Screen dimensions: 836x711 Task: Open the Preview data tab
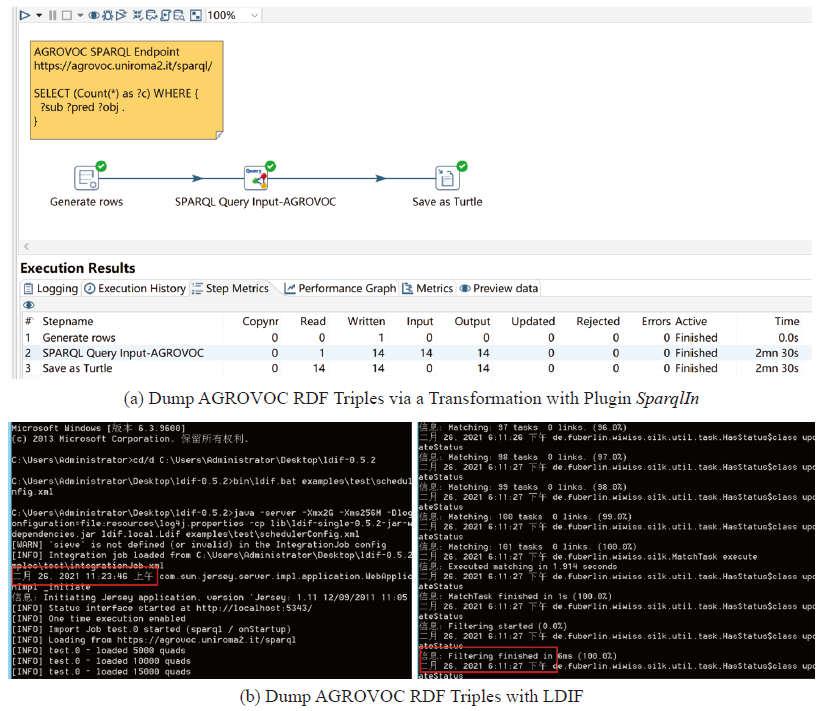pos(498,288)
